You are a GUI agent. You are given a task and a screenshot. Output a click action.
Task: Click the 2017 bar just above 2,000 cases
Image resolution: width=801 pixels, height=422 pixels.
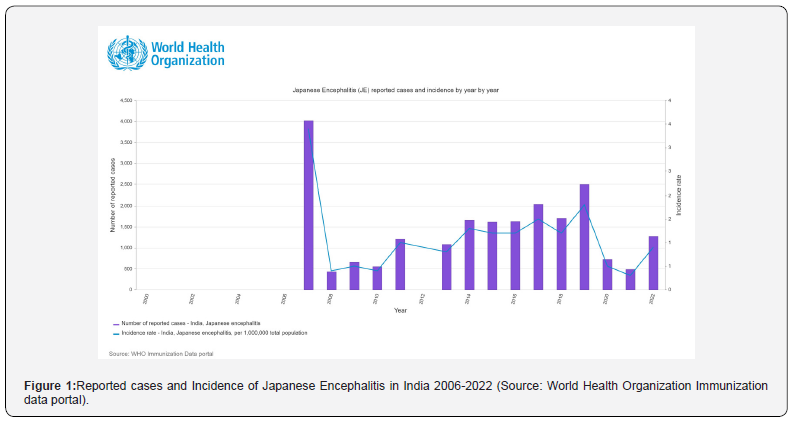538,247
